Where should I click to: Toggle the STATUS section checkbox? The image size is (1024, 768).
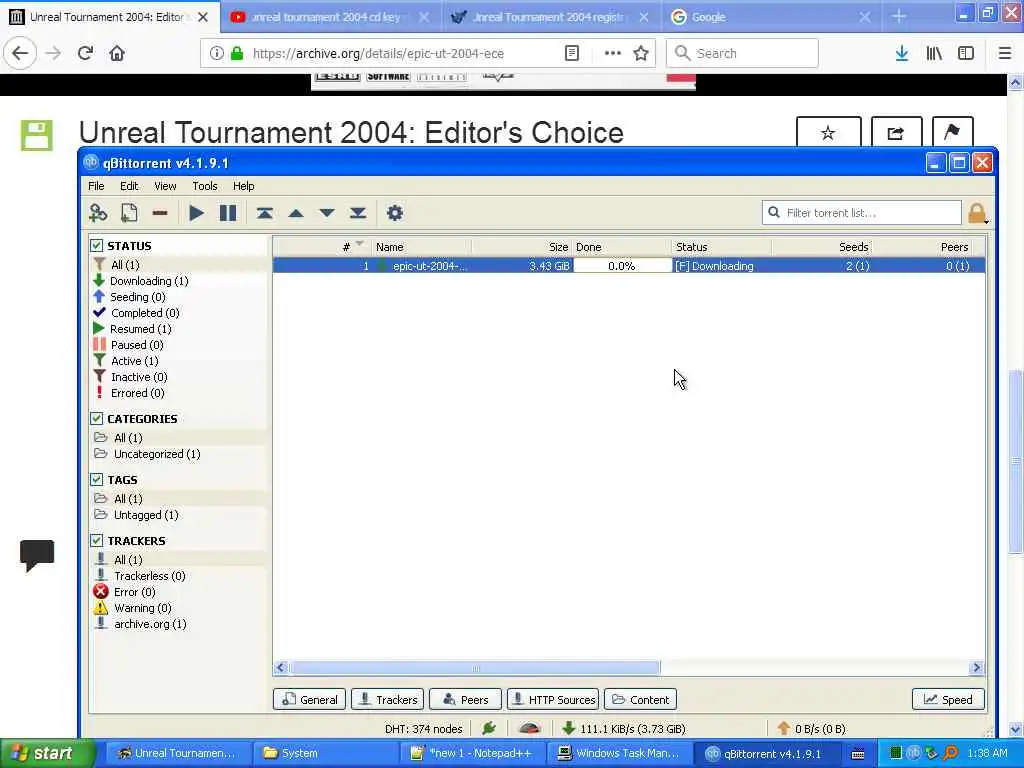pyautogui.click(x=97, y=246)
